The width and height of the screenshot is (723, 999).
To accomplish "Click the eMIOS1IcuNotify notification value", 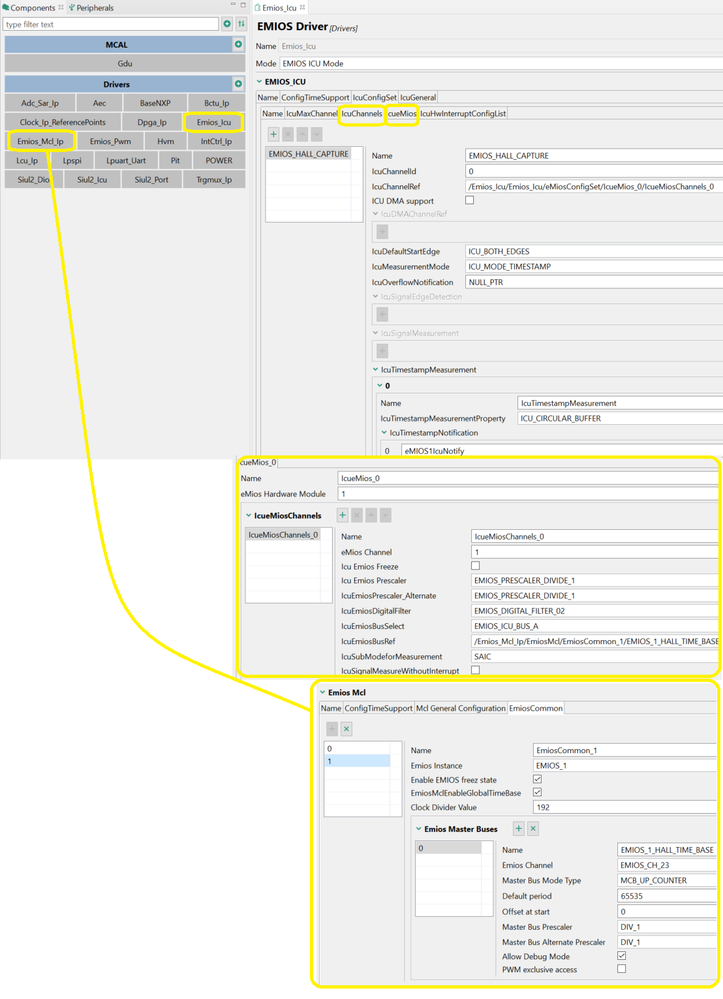I will tap(562, 450).
